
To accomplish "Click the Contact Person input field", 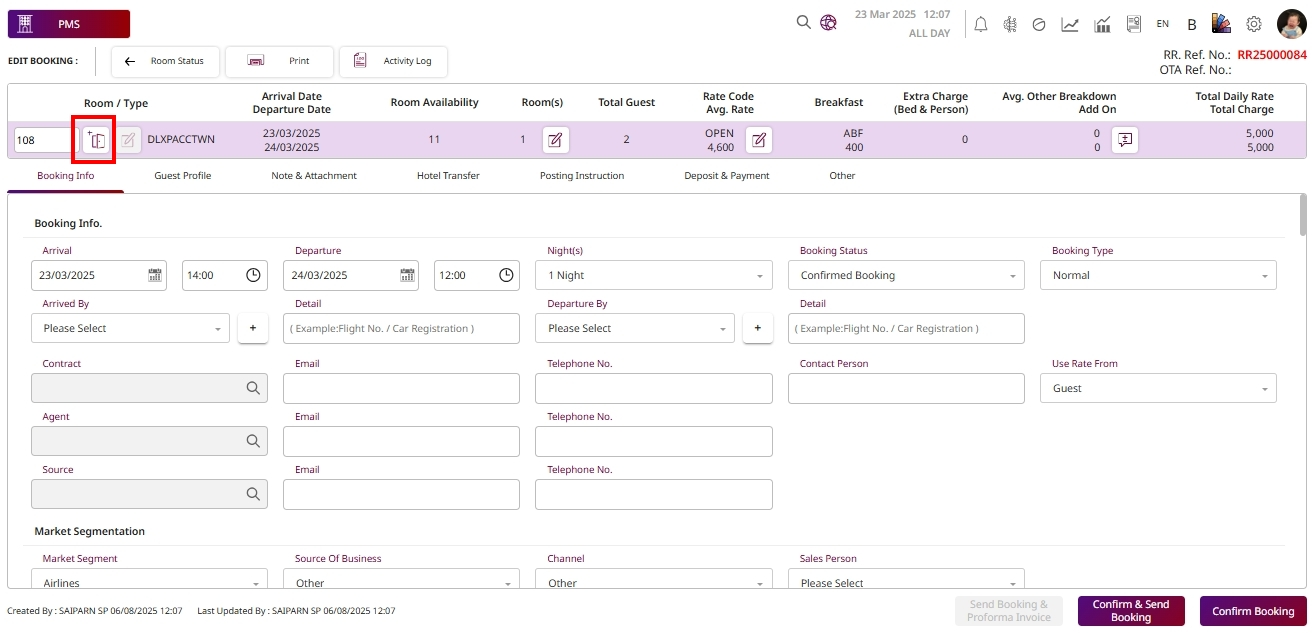I will click(x=906, y=388).
